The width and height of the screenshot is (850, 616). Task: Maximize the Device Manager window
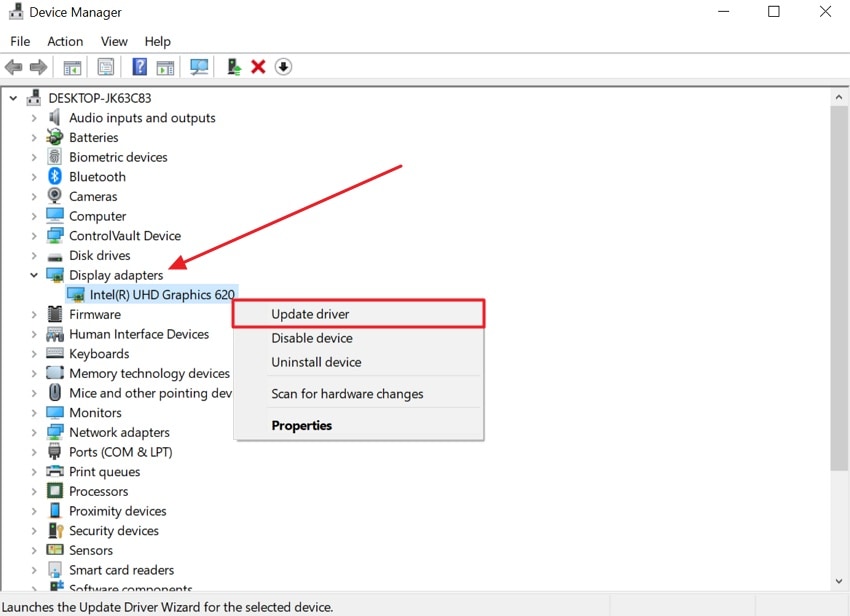[774, 11]
